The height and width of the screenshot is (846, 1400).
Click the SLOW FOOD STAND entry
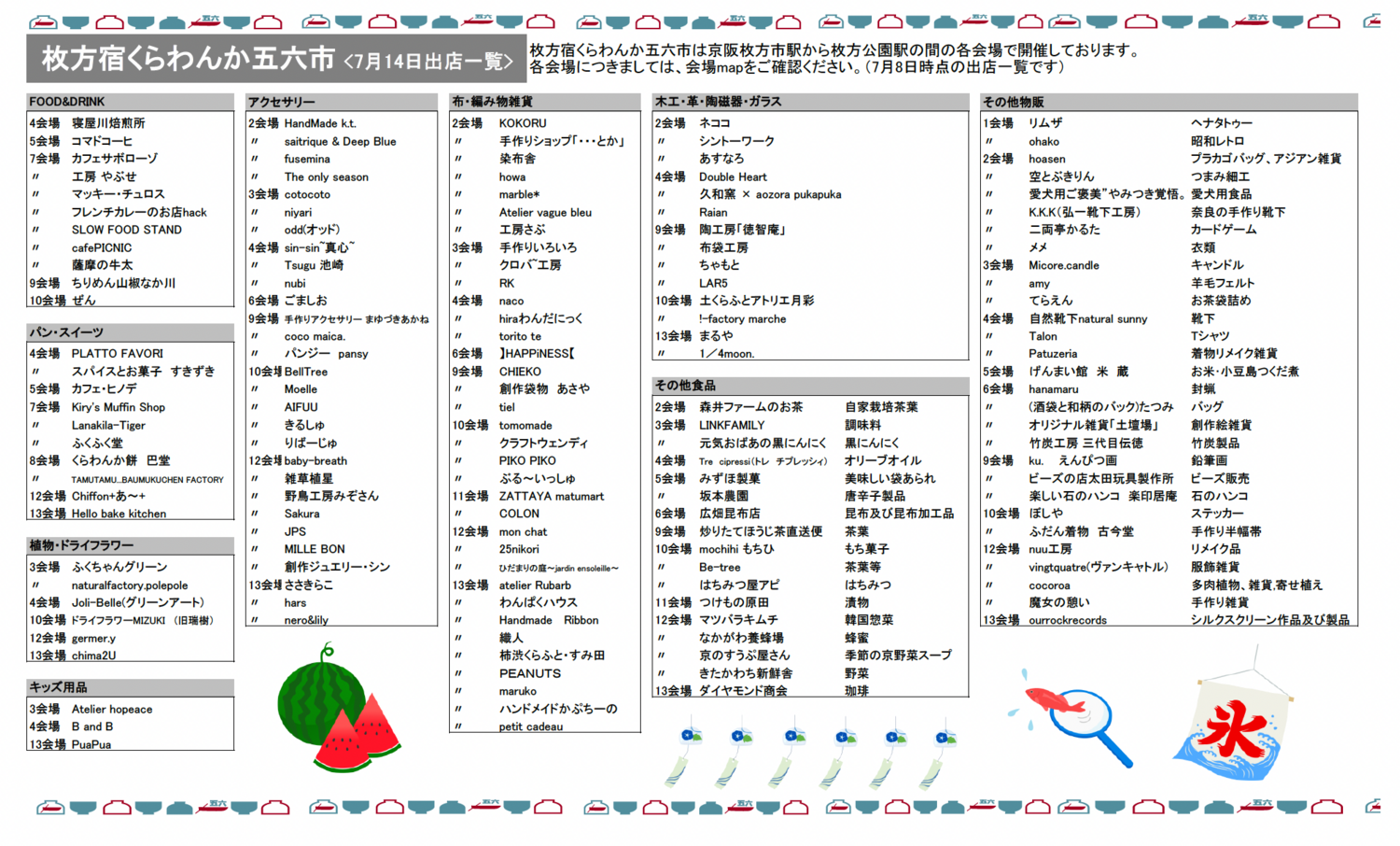[x=127, y=230]
